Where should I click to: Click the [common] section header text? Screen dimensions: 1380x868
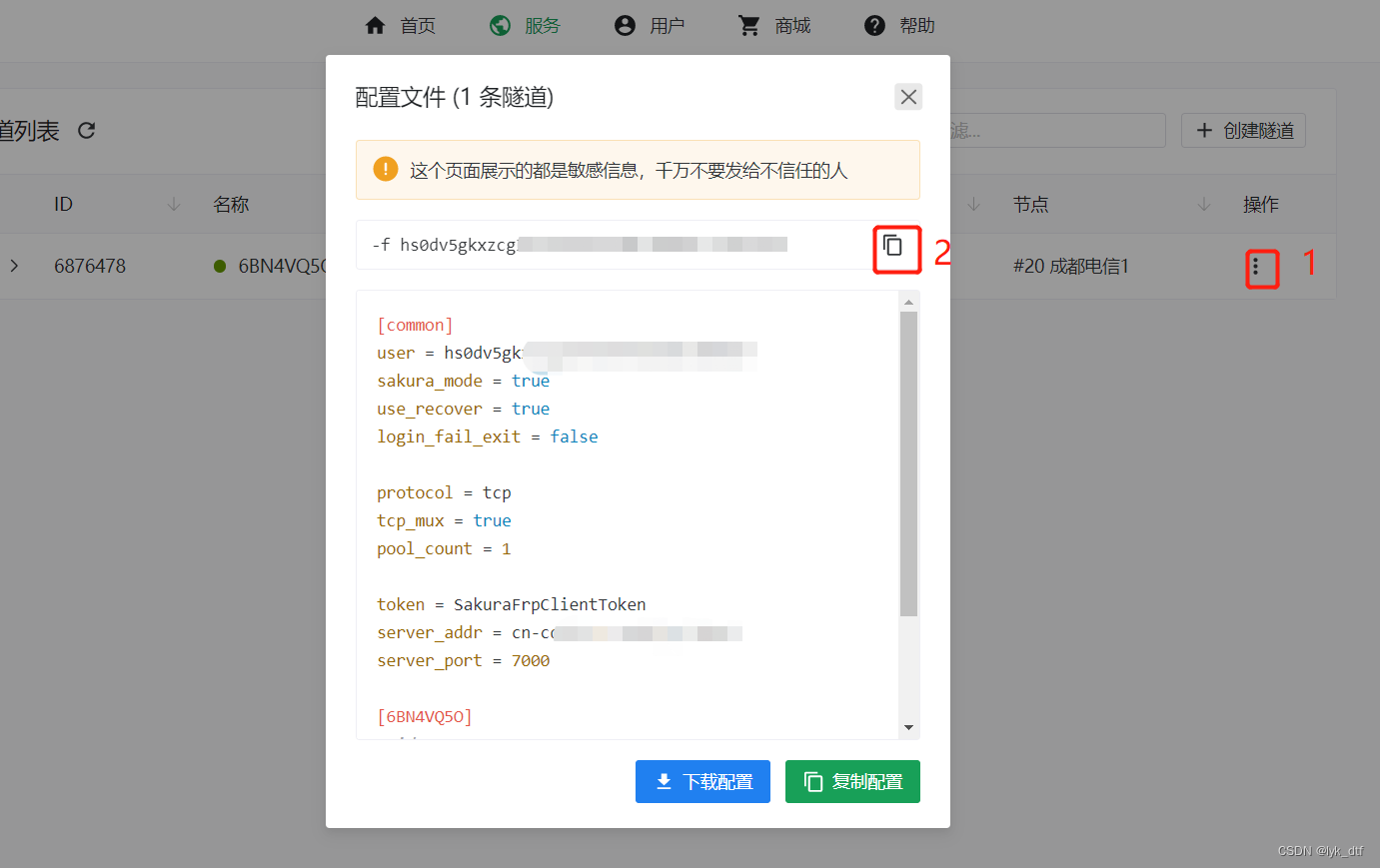(415, 325)
